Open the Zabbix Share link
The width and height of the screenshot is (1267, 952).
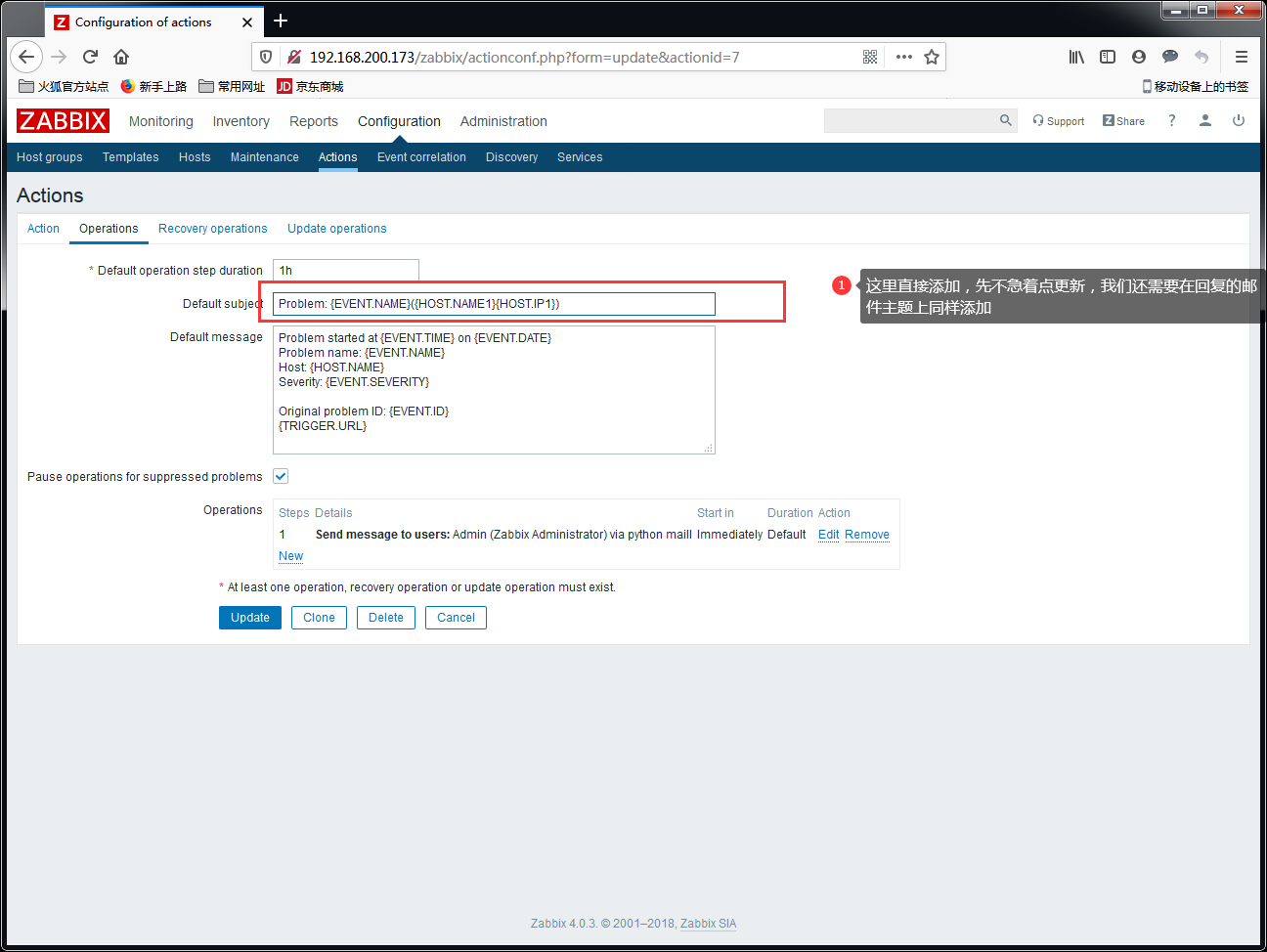(1123, 121)
